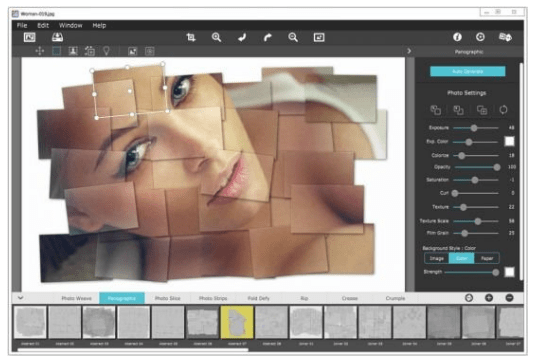Select the Panographic tab
The image size is (533, 360).
[122, 298]
